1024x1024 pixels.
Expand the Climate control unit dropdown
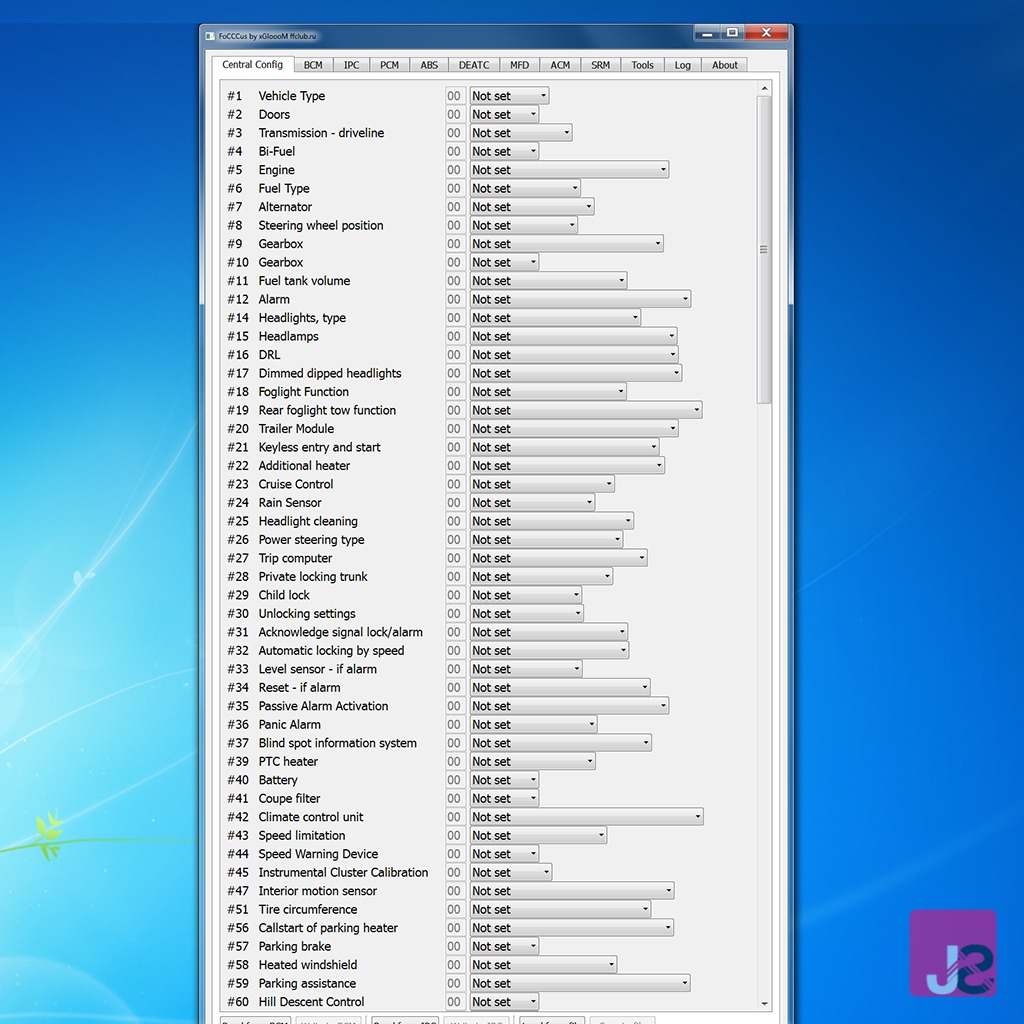pyautogui.click(x=586, y=817)
